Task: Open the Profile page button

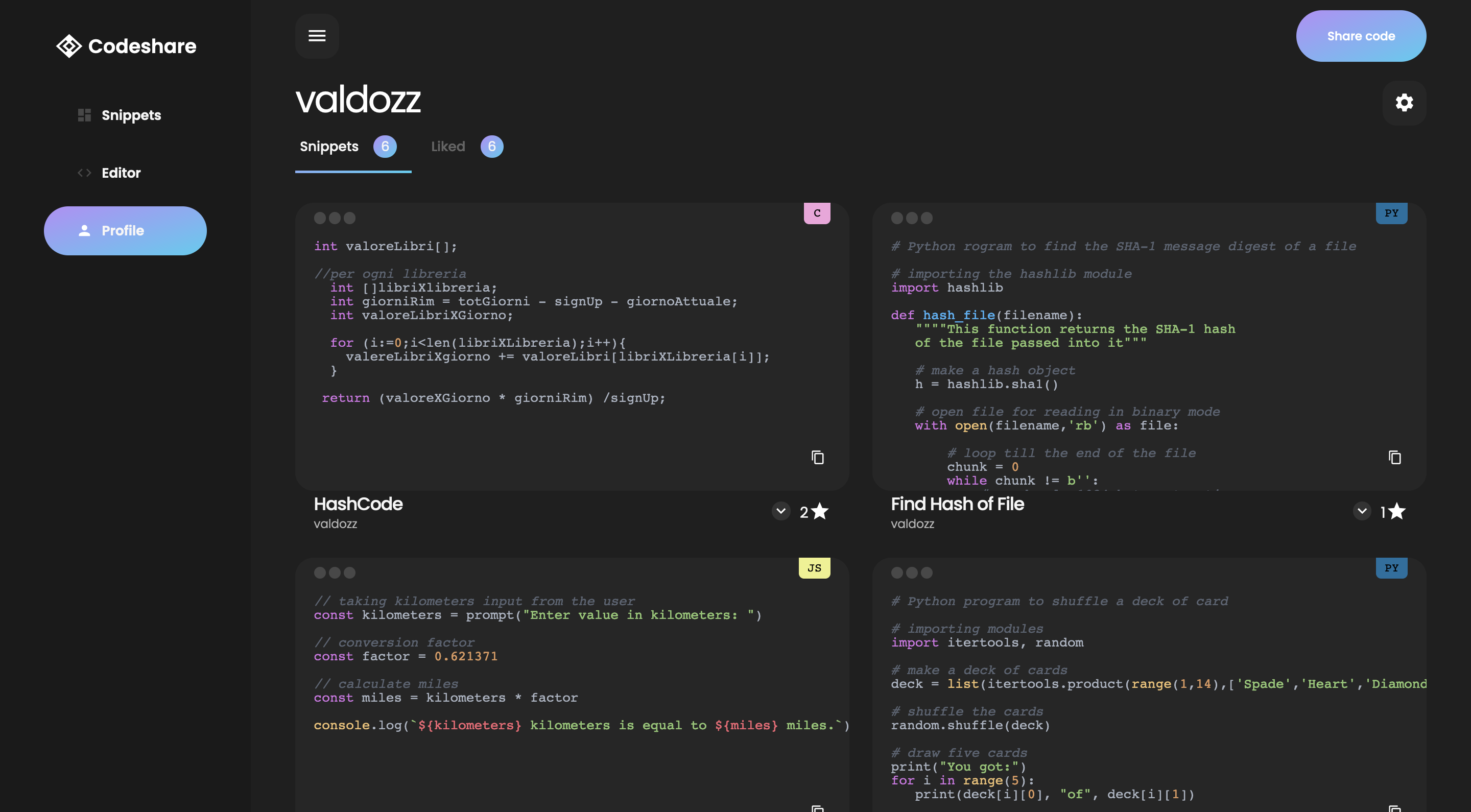Action: coord(125,230)
